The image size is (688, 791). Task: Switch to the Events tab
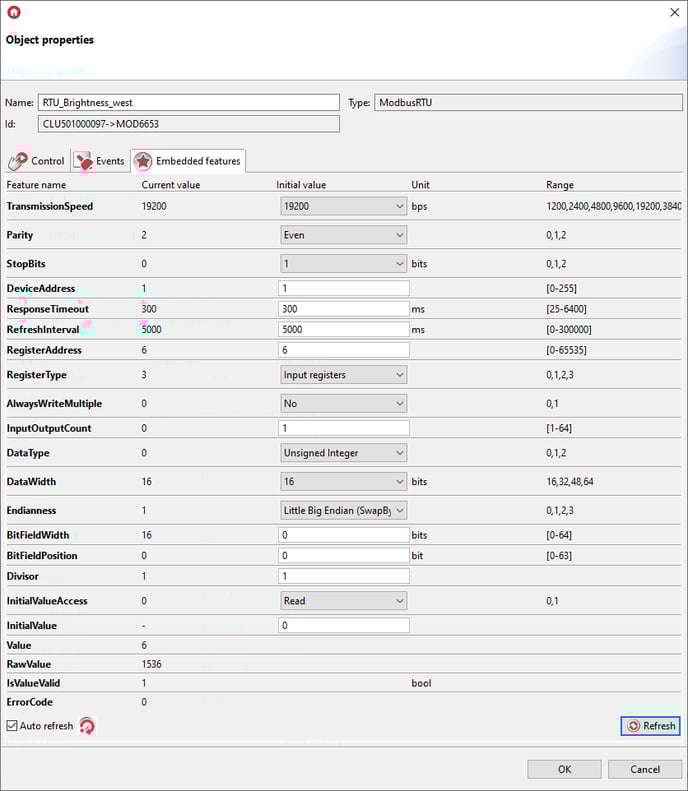[x=100, y=161]
